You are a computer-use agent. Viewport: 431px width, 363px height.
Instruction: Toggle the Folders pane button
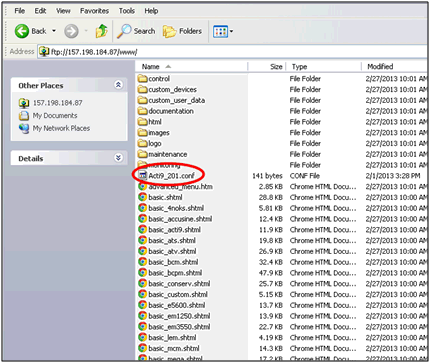pyautogui.click(x=182, y=31)
